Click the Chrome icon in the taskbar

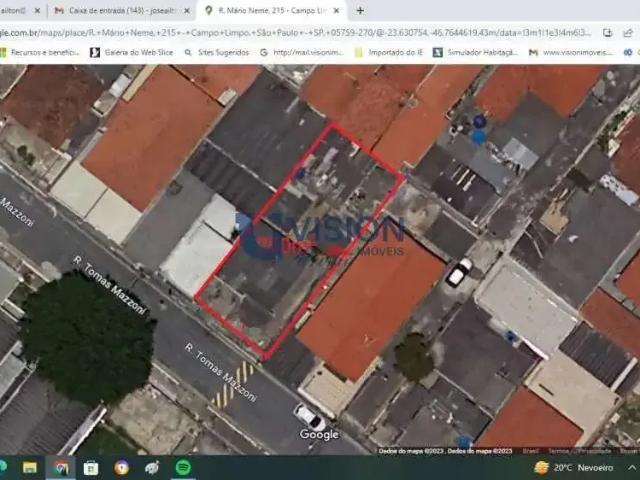[60, 468]
